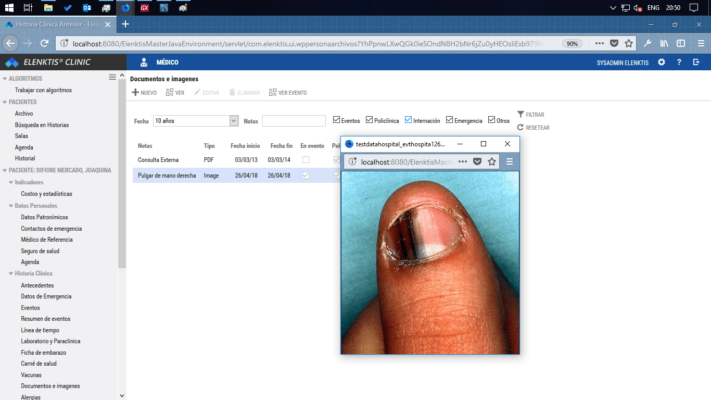Apply filters with the Filtrar funnel icon
The height and width of the screenshot is (400, 711).
521,115
